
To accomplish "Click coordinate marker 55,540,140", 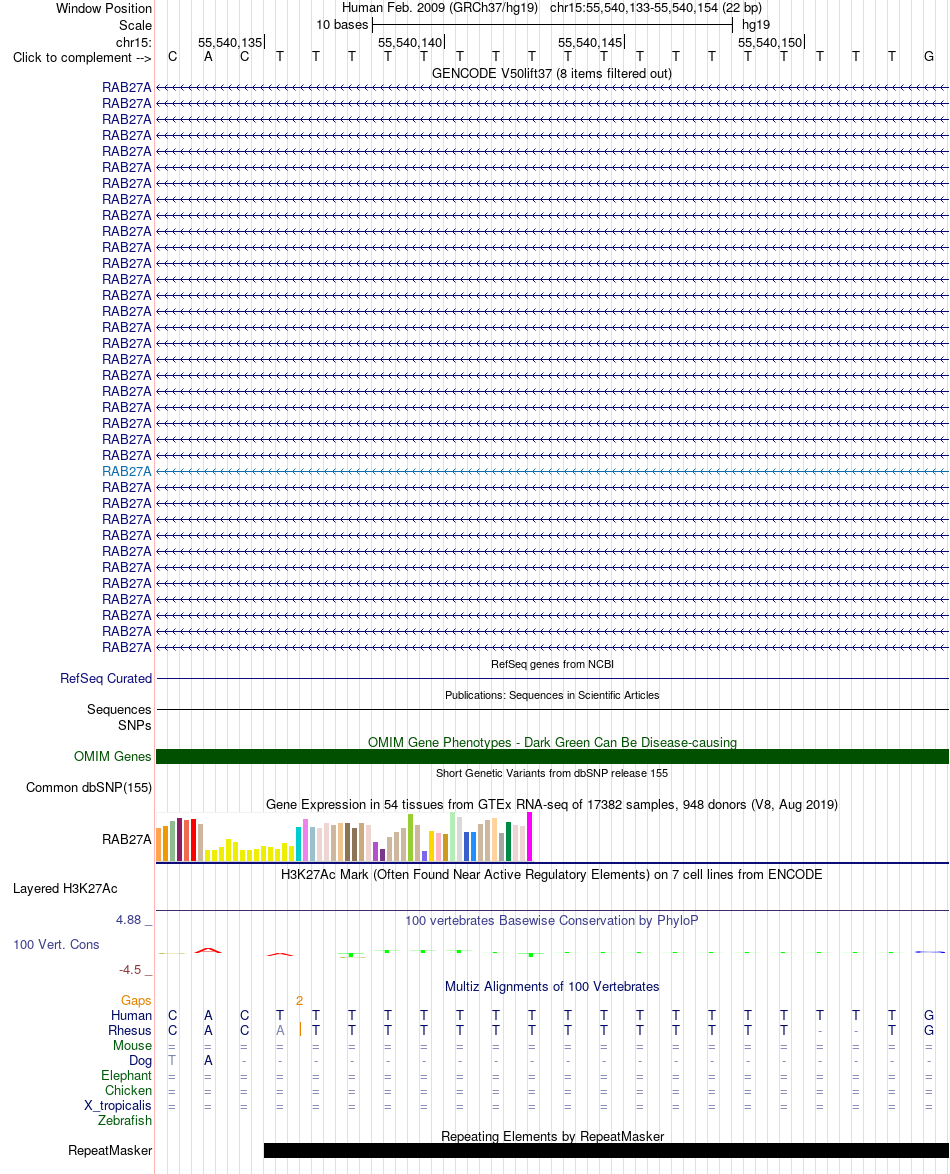I will pyautogui.click(x=410, y=43).
